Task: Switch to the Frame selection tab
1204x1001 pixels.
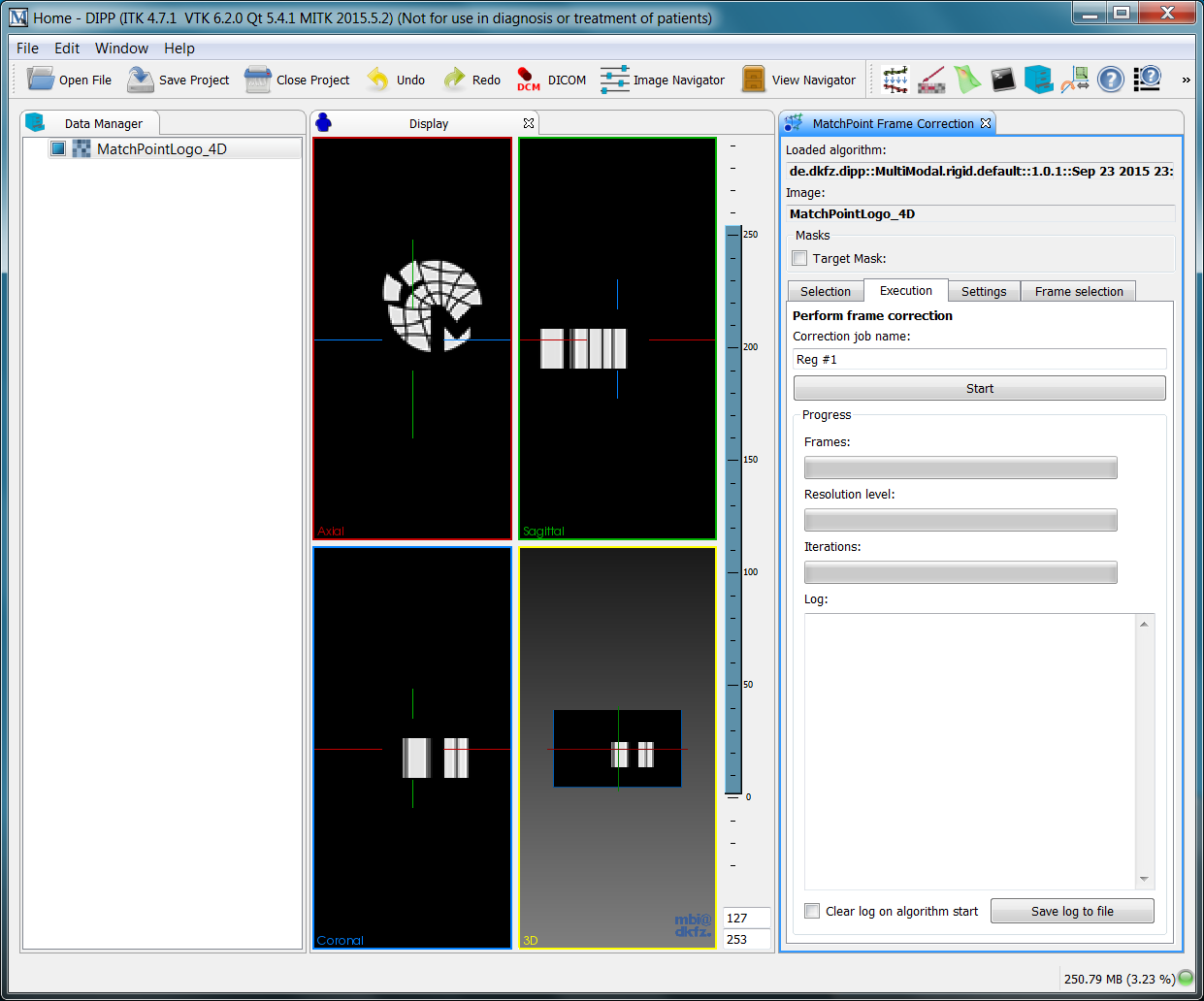Action: coord(1079,291)
